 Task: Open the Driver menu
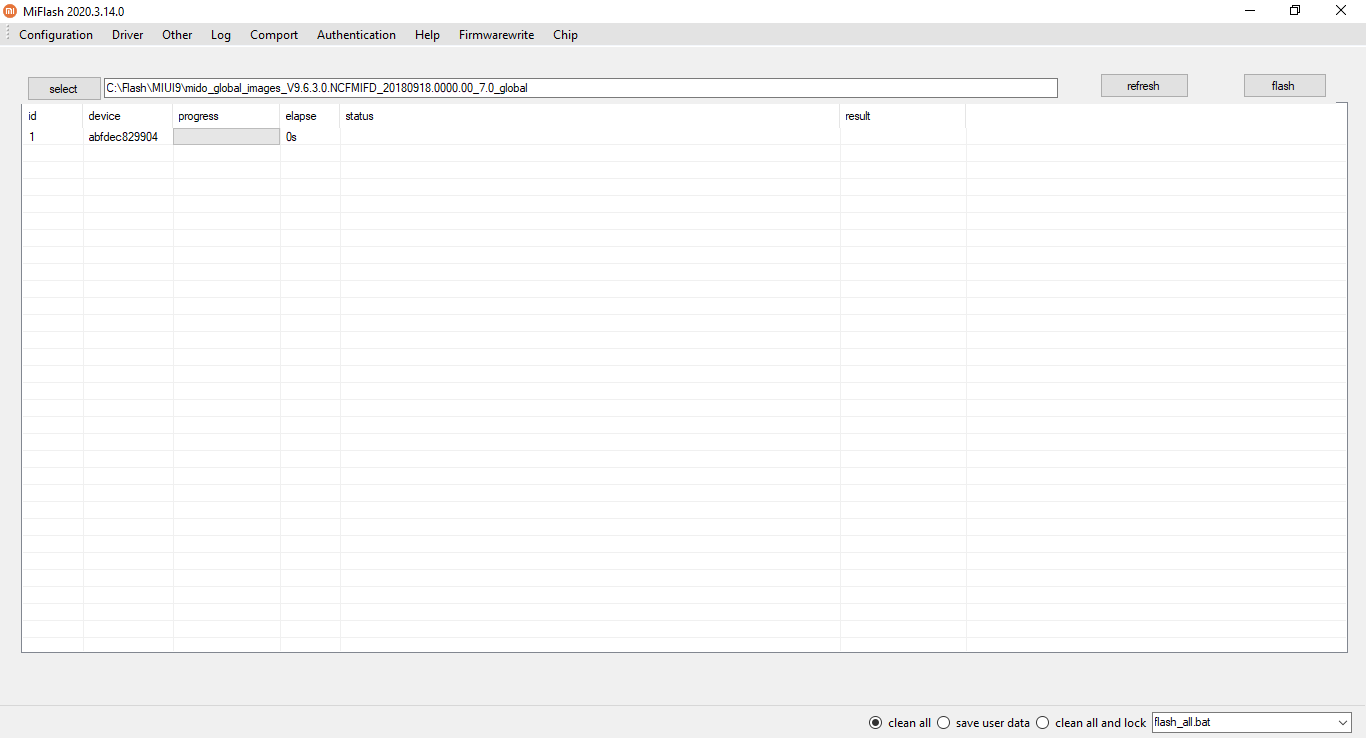point(128,35)
